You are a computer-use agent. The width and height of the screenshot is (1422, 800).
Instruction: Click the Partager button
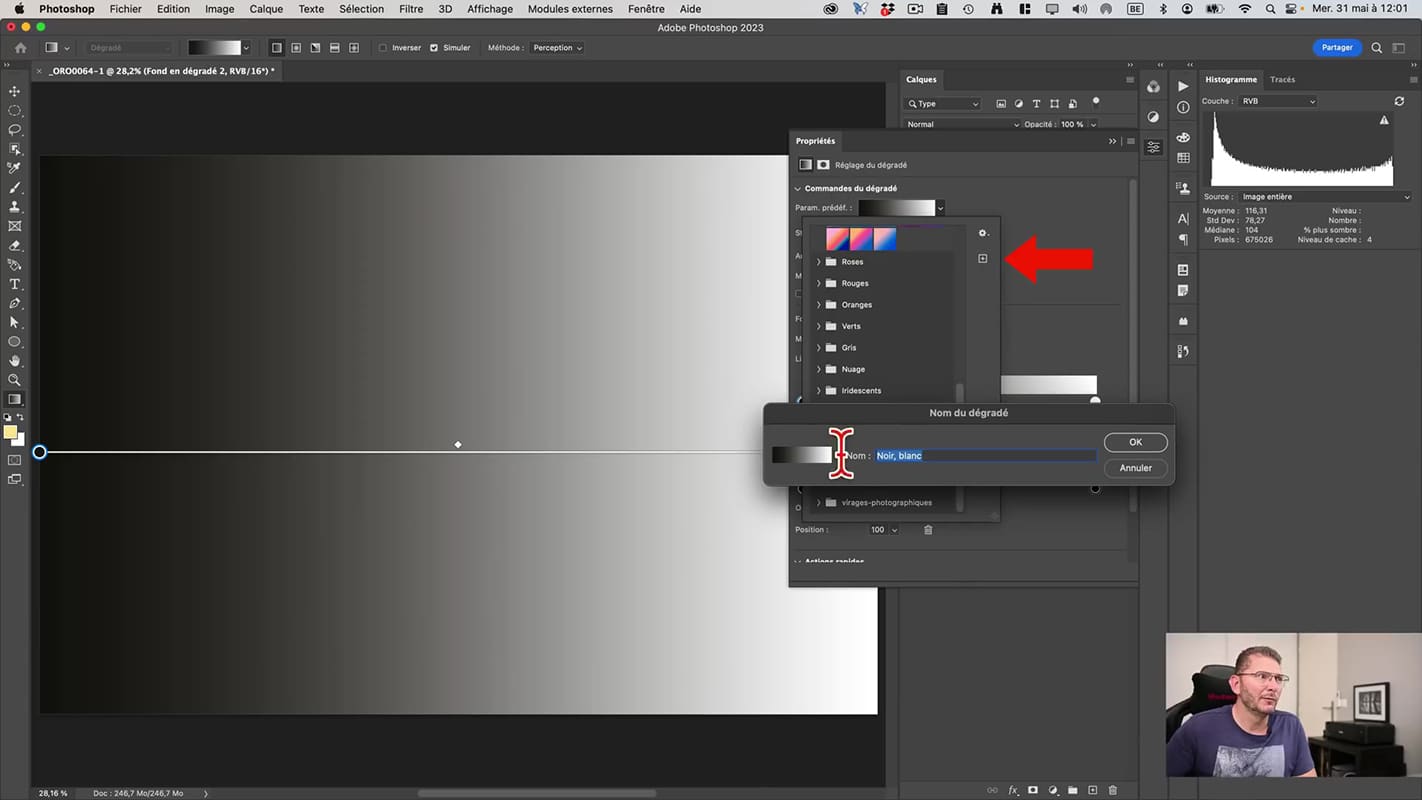point(1337,47)
